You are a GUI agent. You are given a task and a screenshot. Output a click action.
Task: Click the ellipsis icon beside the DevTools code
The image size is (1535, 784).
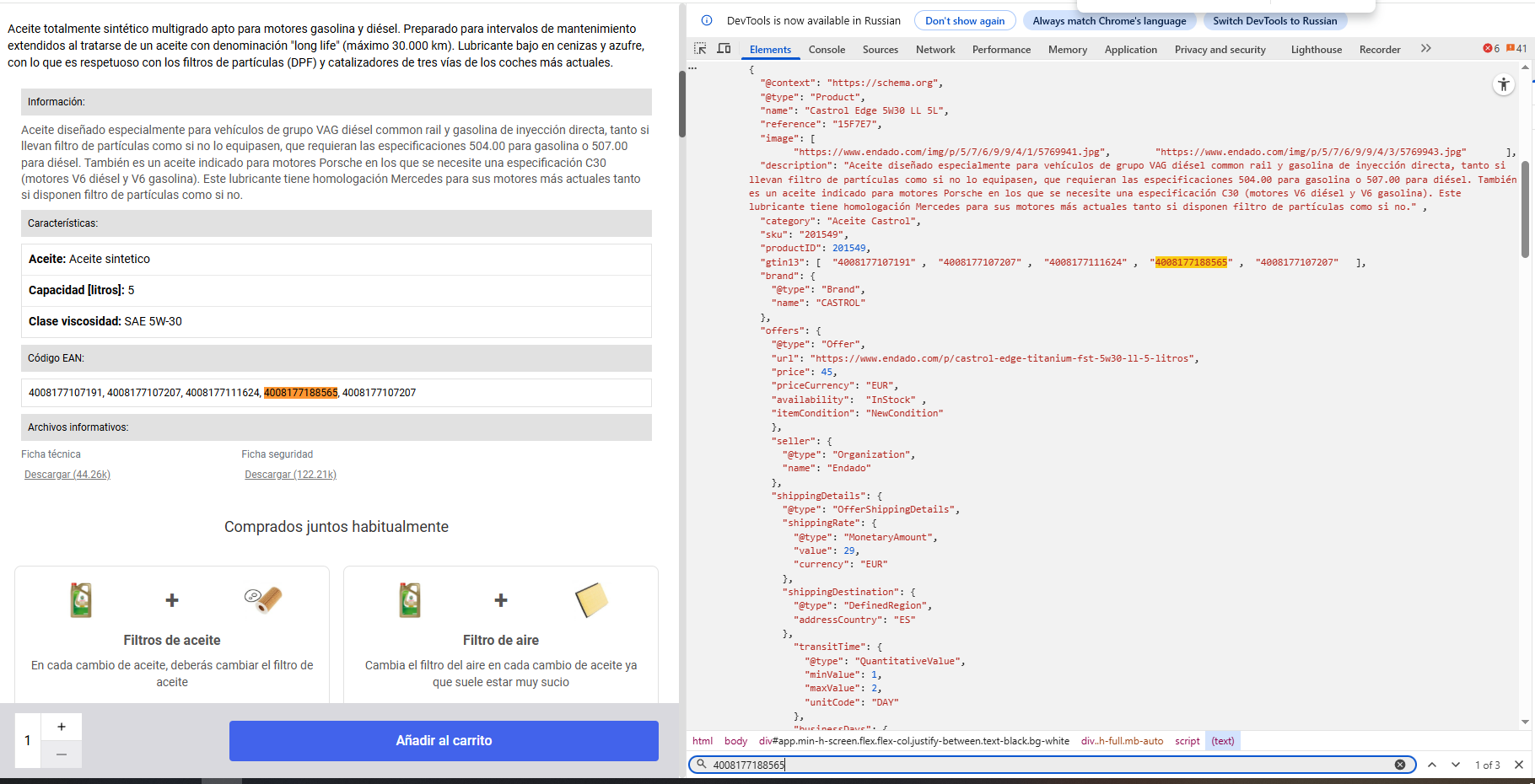pyautogui.click(x=692, y=67)
